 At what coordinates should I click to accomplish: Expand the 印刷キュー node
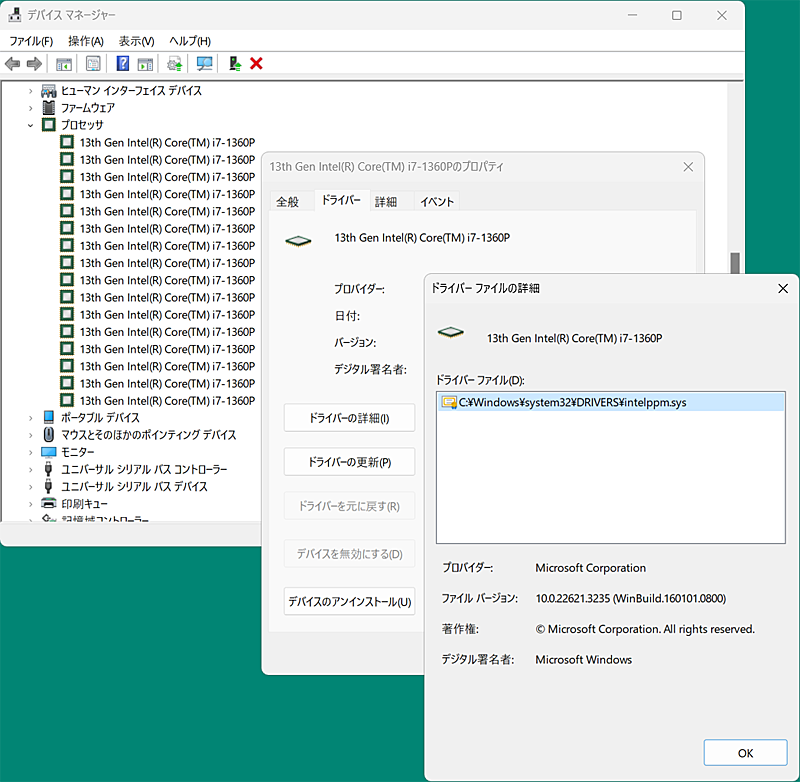tap(31, 504)
